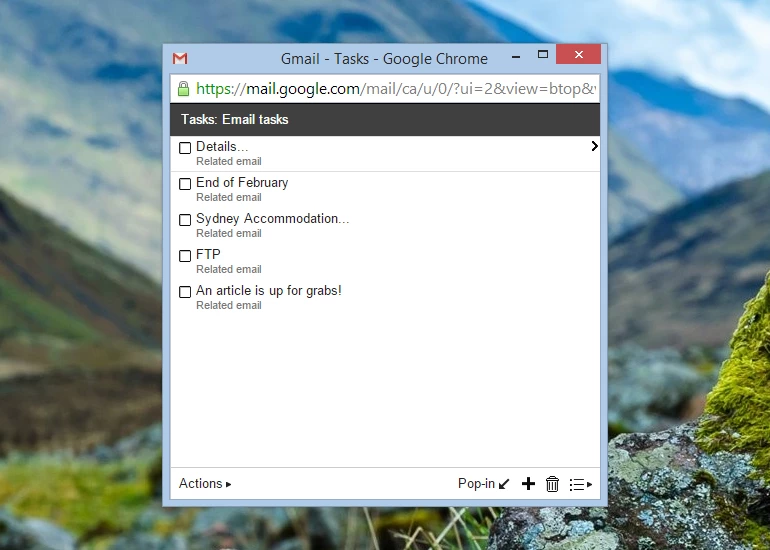Click the green padlock security icon
Image resolution: width=770 pixels, height=550 pixels.
click(183, 89)
